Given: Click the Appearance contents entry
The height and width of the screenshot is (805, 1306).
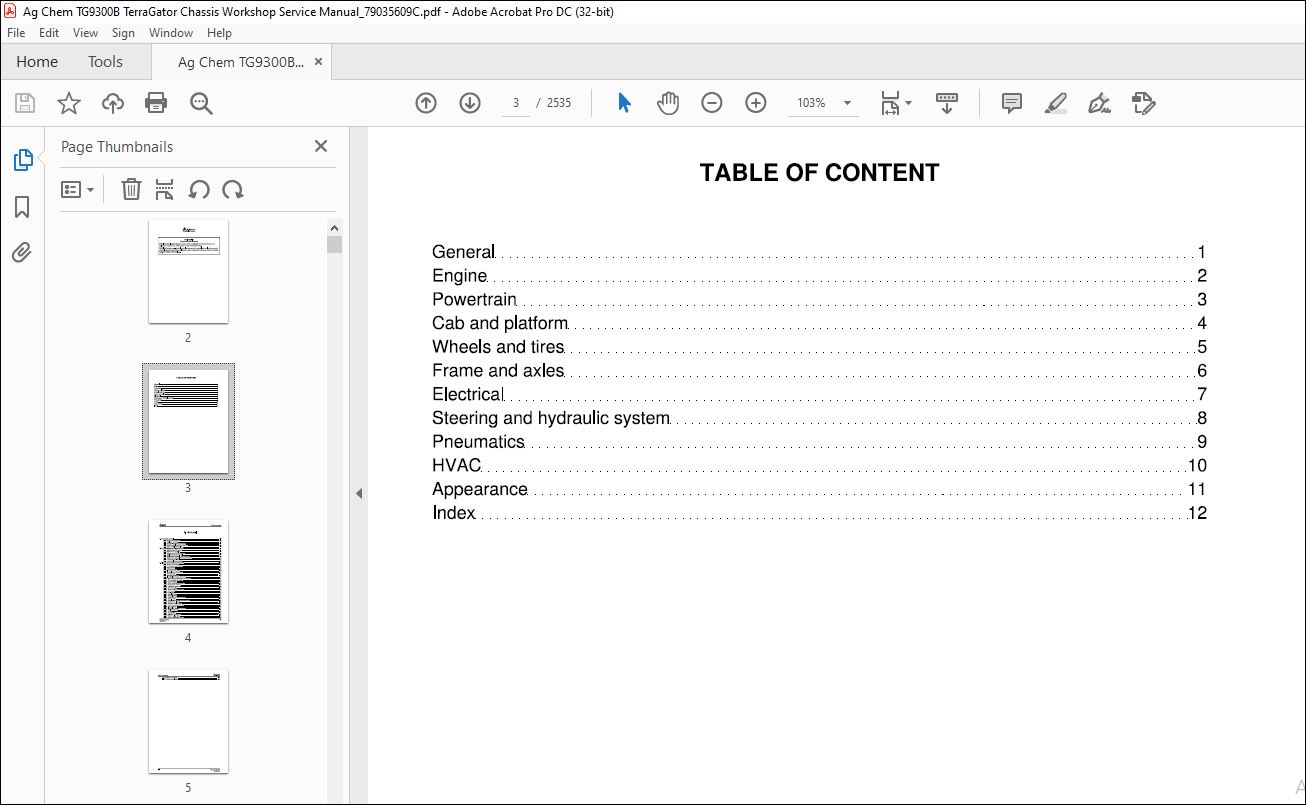Looking at the screenshot, I should (x=819, y=489).
